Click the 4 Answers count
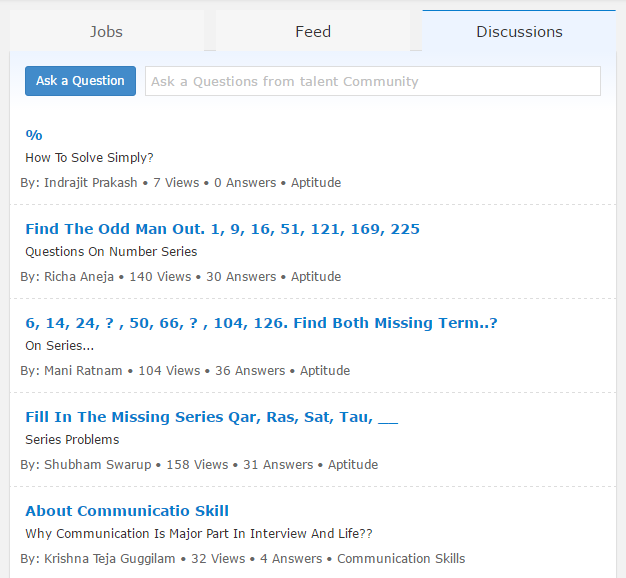This screenshot has height=578, width=626. pyautogui.click(x=291, y=559)
